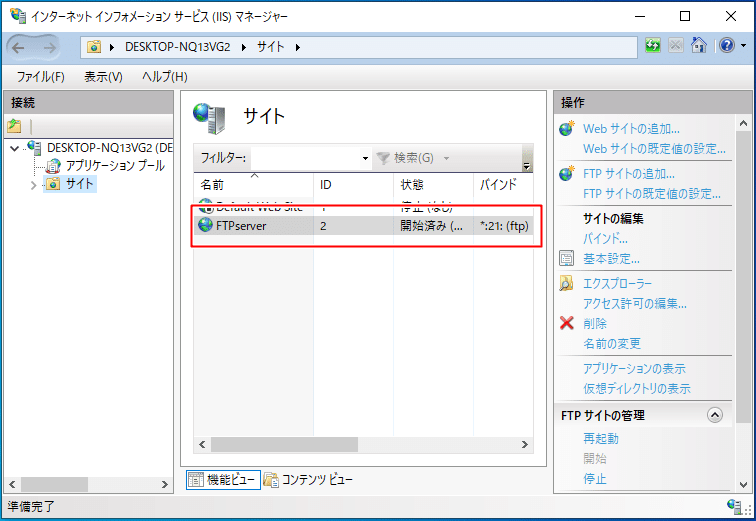Screen dimensions: 756x521
Task: Sort by the バインド column header
Action: tap(503, 185)
